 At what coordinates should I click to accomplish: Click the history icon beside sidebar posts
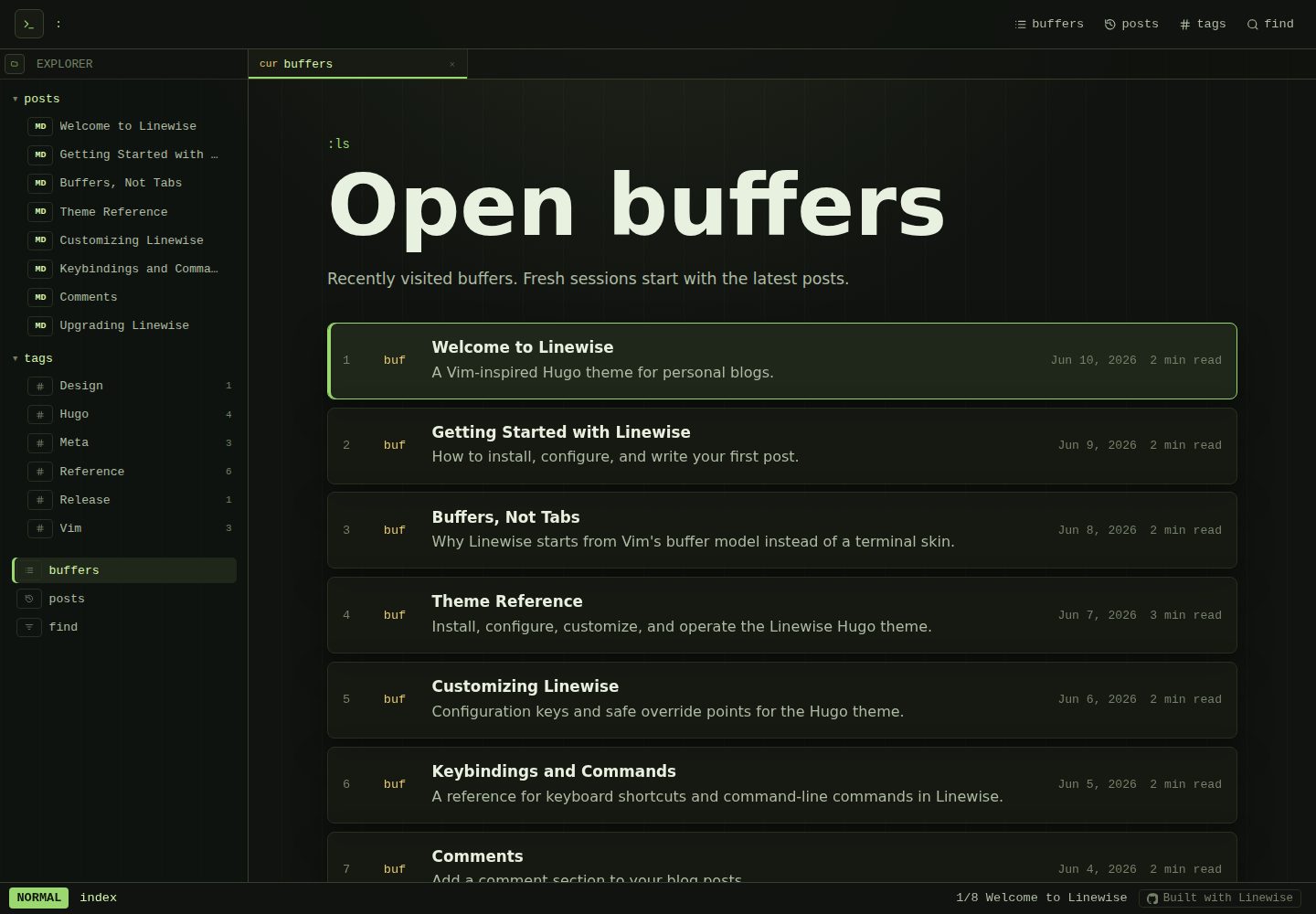click(29, 599)
